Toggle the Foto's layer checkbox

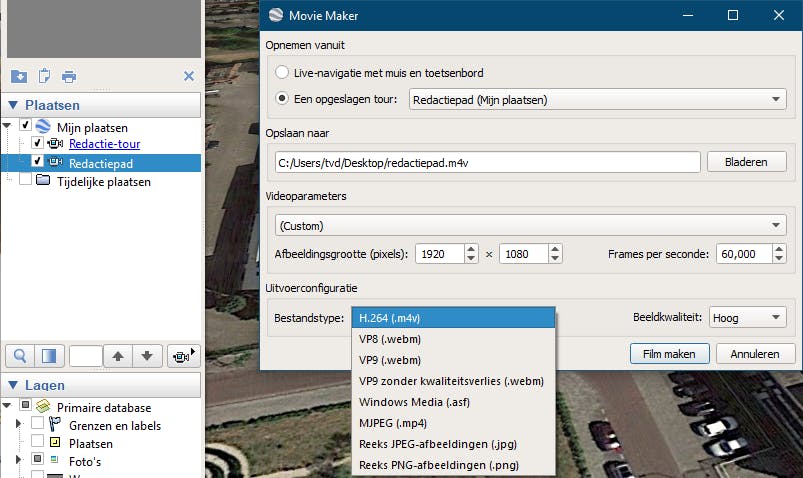[x=37, y=459]
